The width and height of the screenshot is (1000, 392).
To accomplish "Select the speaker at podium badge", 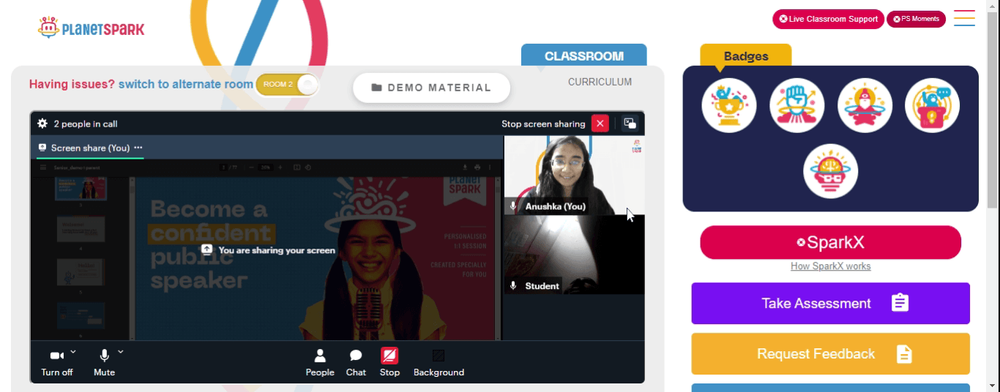I will 932,105.
